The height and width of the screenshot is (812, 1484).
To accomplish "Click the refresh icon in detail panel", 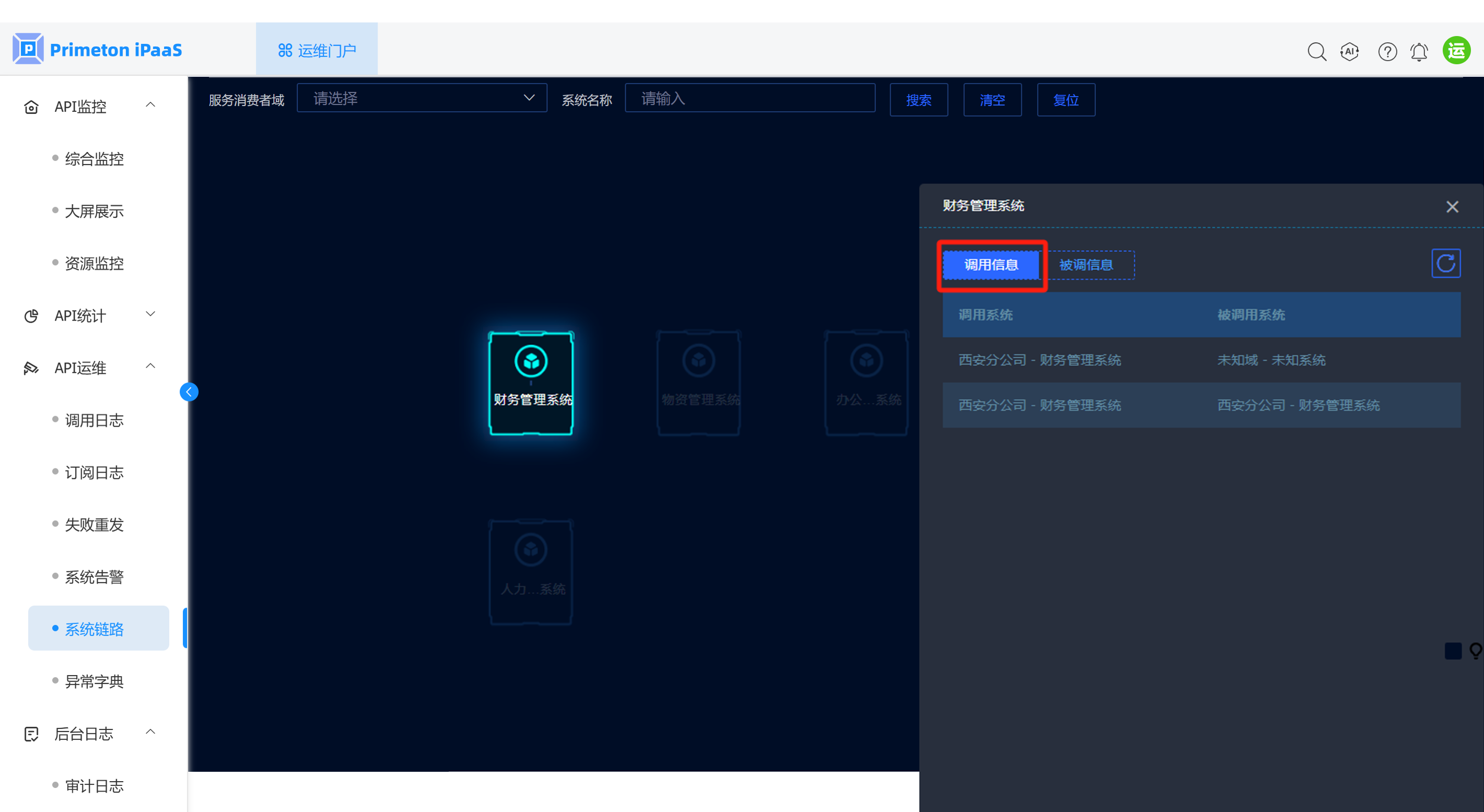I will [x=1445, y=264].
